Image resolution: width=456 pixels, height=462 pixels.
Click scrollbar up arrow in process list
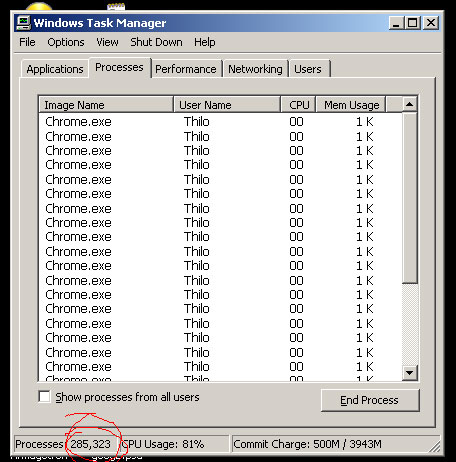coord(409,104)
